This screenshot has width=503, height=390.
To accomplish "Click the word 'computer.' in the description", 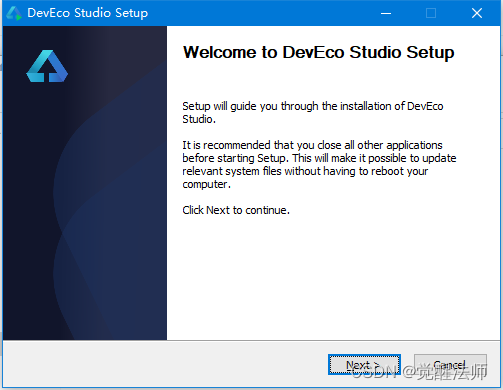I will 206,184.
